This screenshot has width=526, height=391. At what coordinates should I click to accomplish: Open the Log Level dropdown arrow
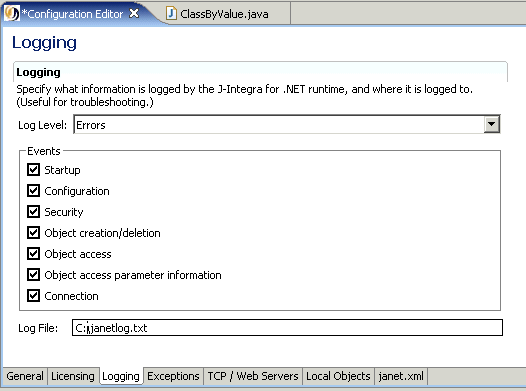[x=491, y=124]
